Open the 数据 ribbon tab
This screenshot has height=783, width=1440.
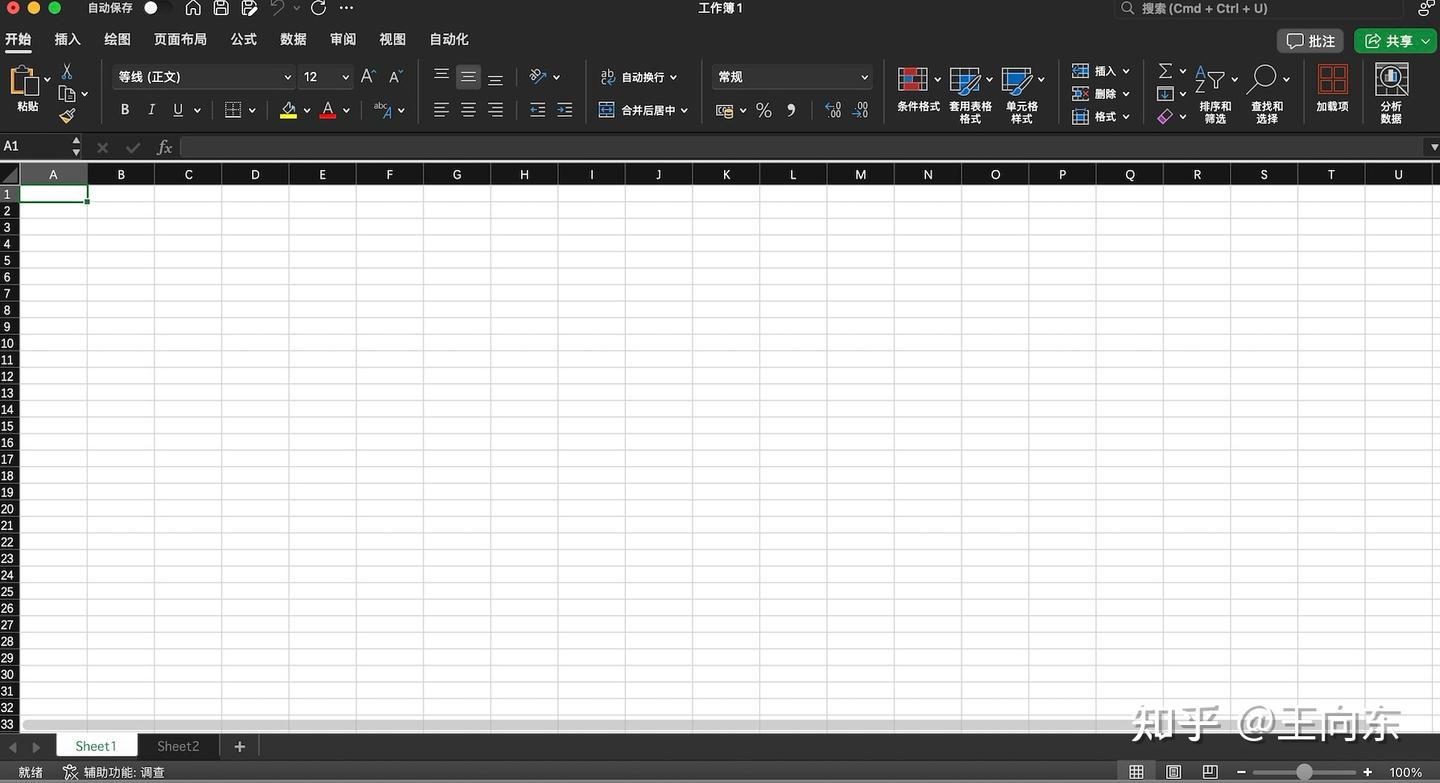pos(293,40)
